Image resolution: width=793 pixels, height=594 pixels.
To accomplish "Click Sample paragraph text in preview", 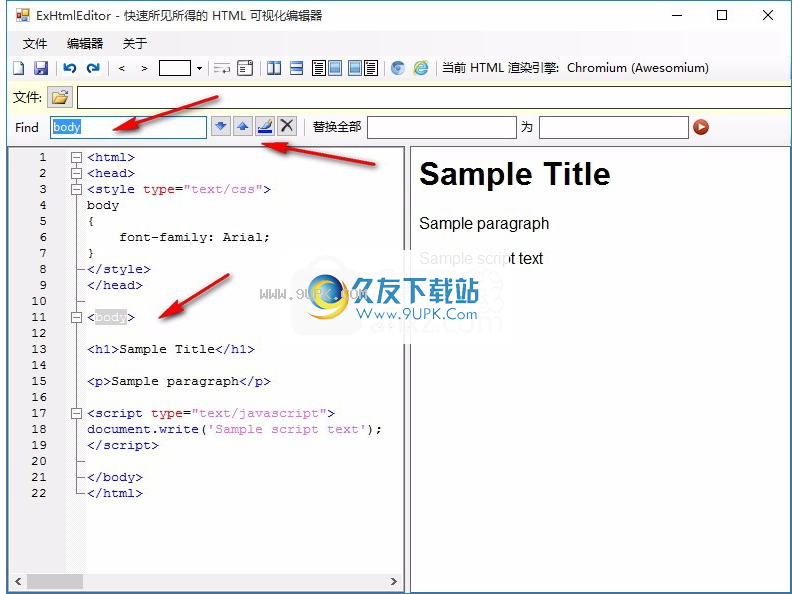I will click(484, 223).
